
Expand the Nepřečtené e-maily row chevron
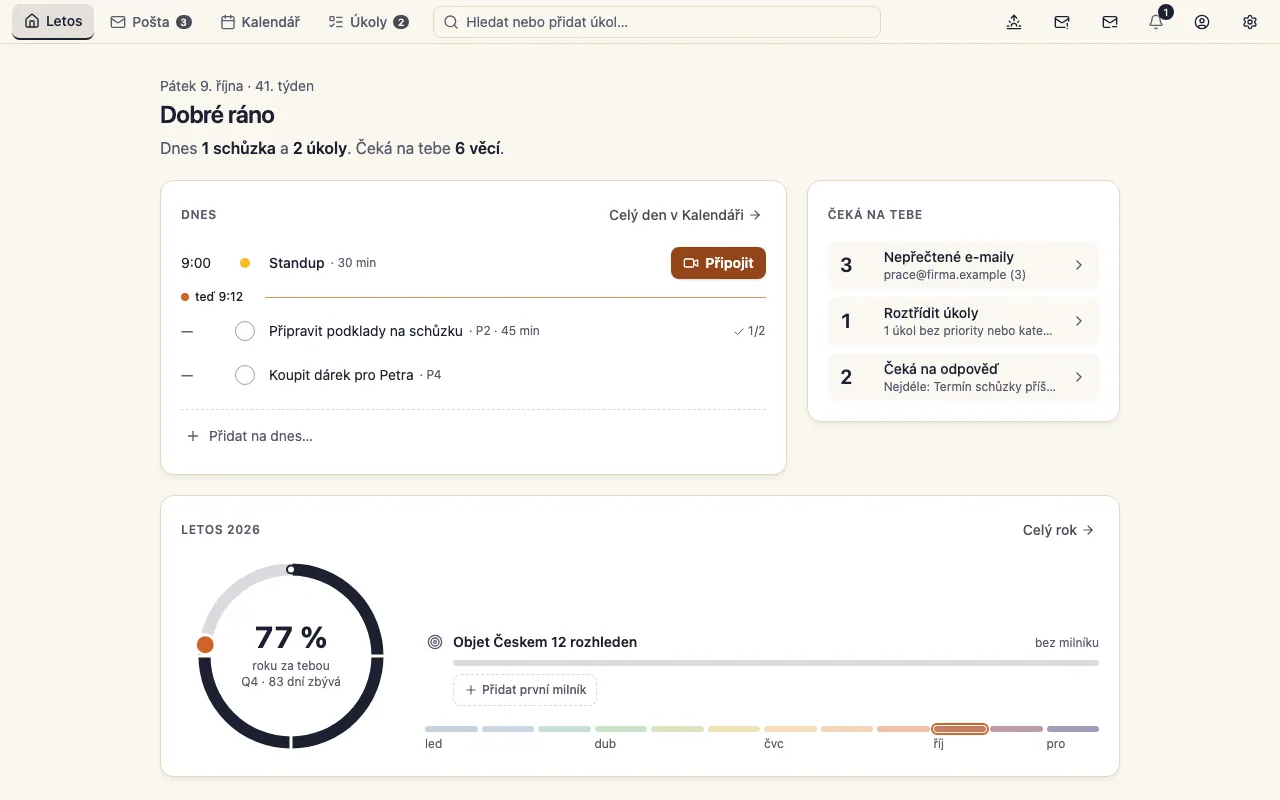point(1079,265)
